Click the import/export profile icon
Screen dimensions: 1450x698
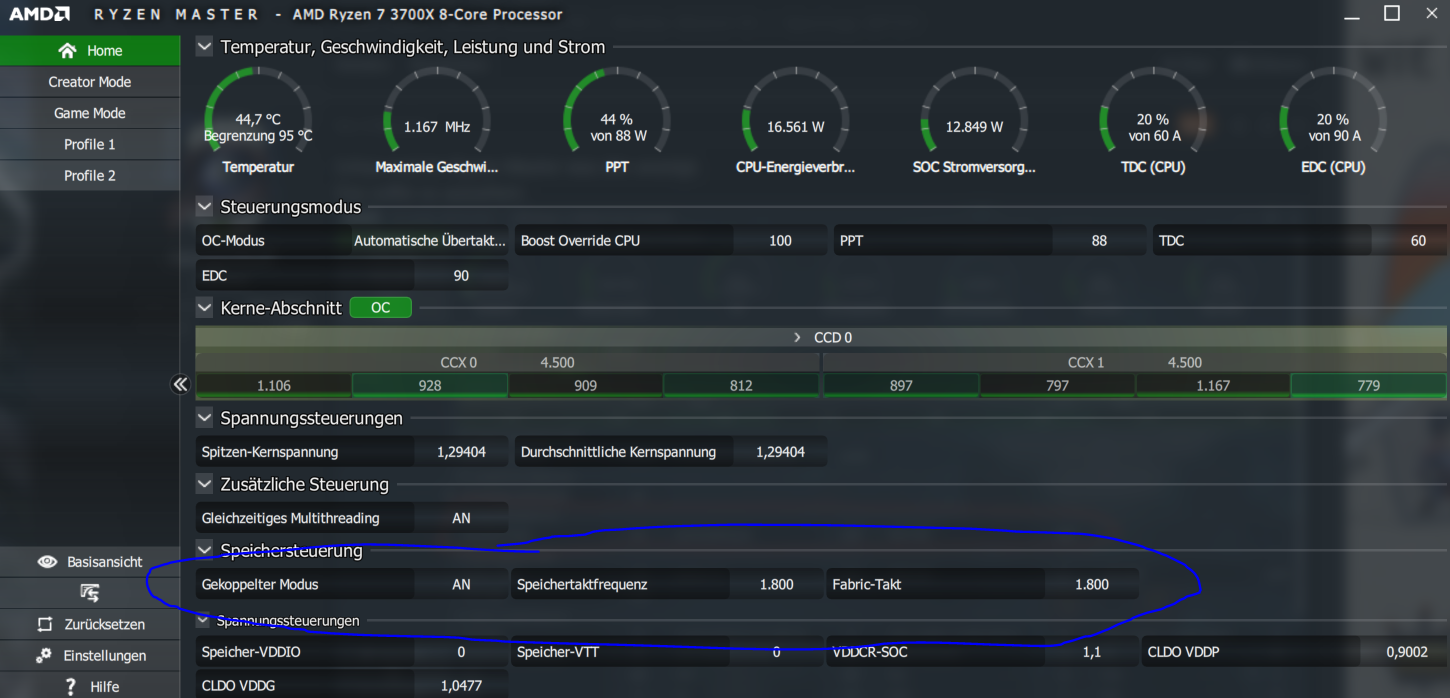tap(90, 593)
